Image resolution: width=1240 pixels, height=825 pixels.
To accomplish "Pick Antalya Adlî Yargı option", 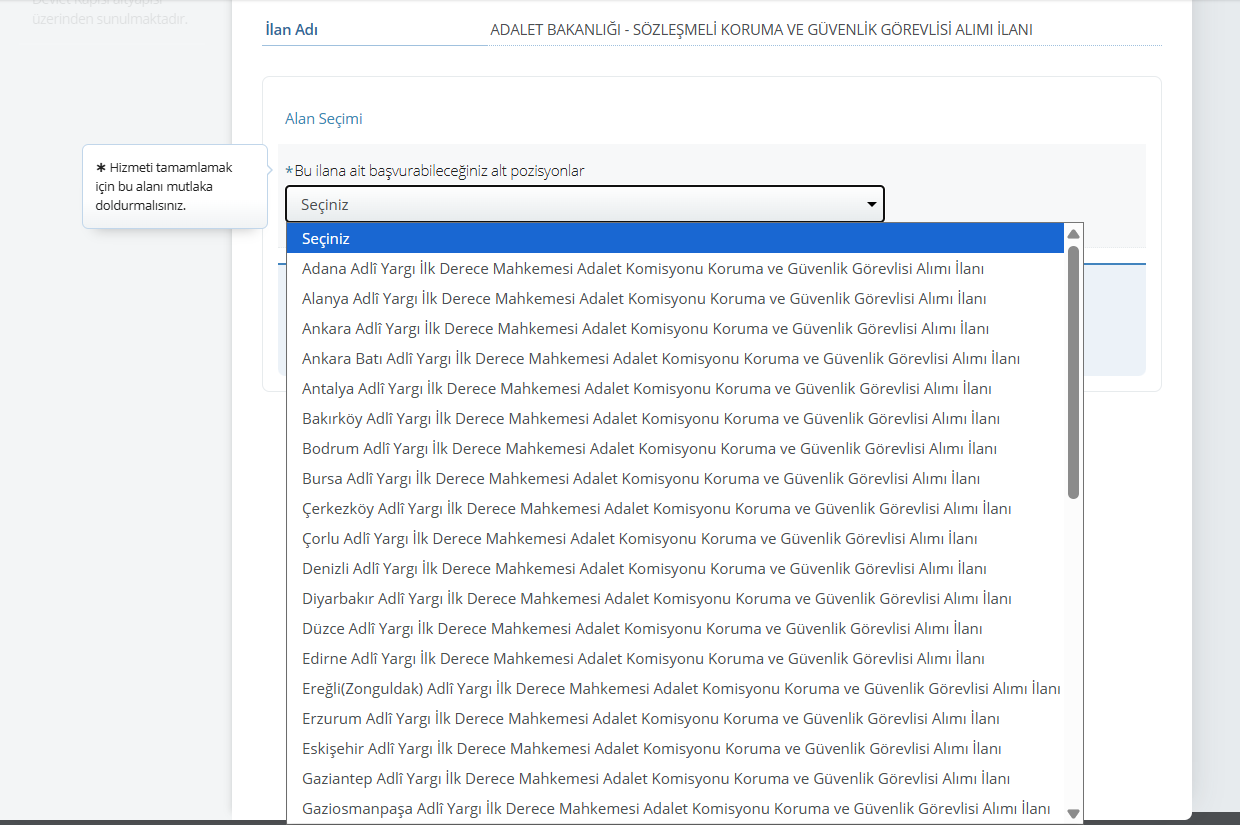I will coord(675,389).
